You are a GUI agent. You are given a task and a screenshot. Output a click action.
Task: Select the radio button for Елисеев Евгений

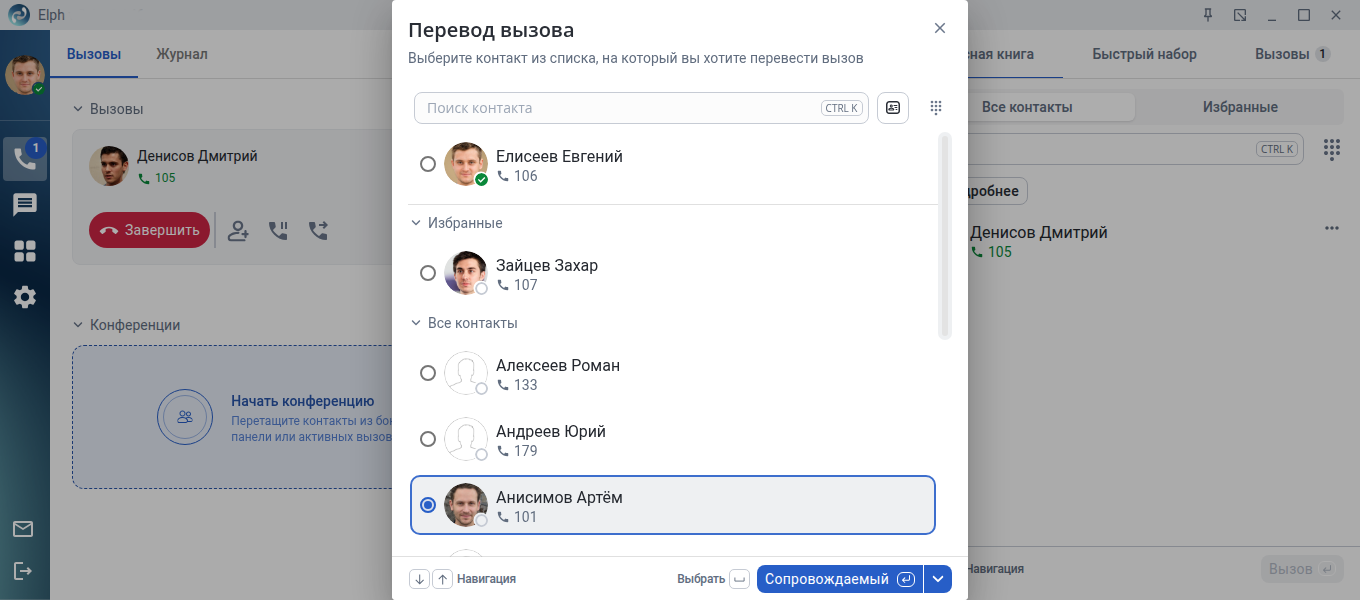click(x=428, y=164)
